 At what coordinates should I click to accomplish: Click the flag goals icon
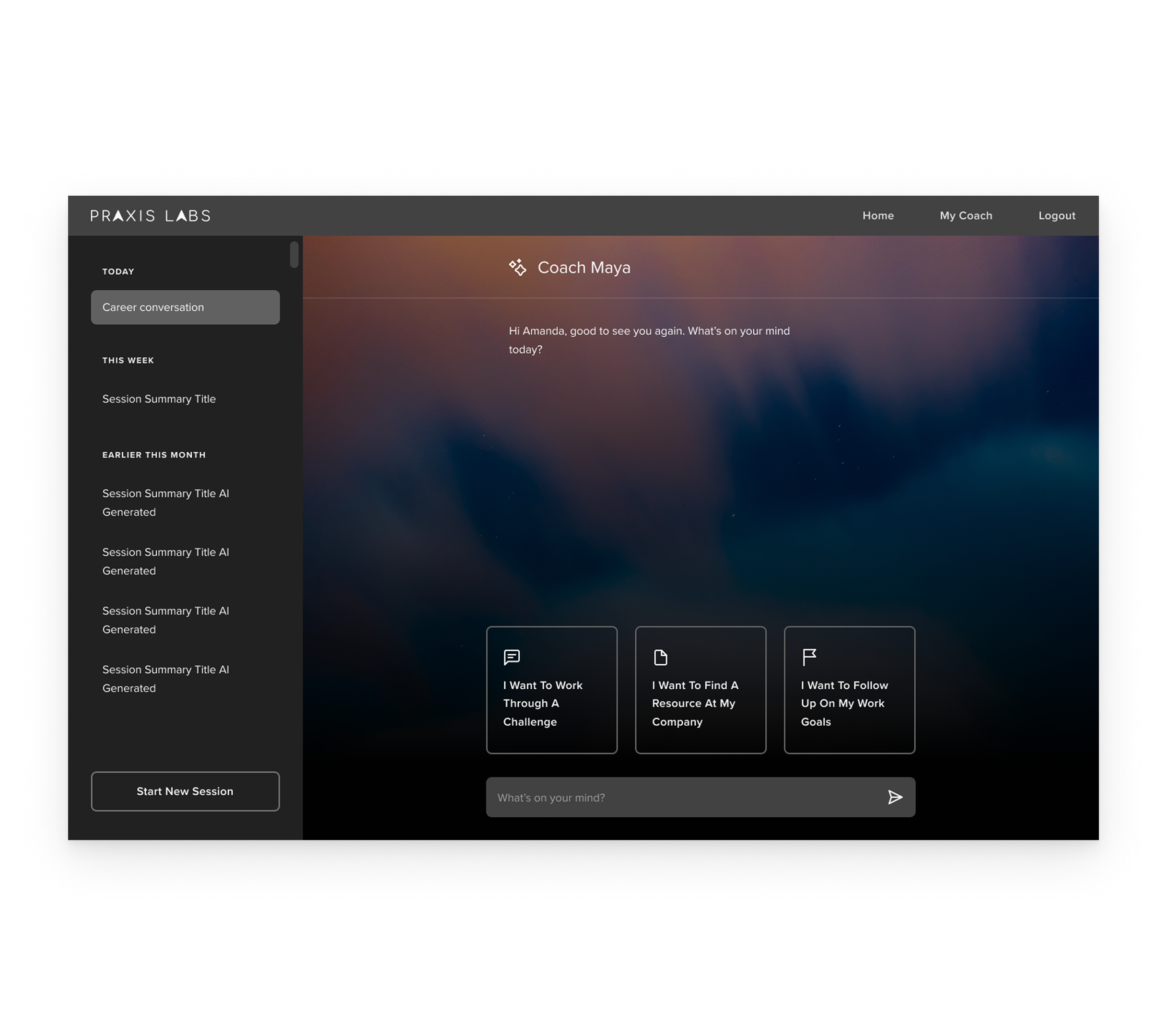click(x=809, y=658)
